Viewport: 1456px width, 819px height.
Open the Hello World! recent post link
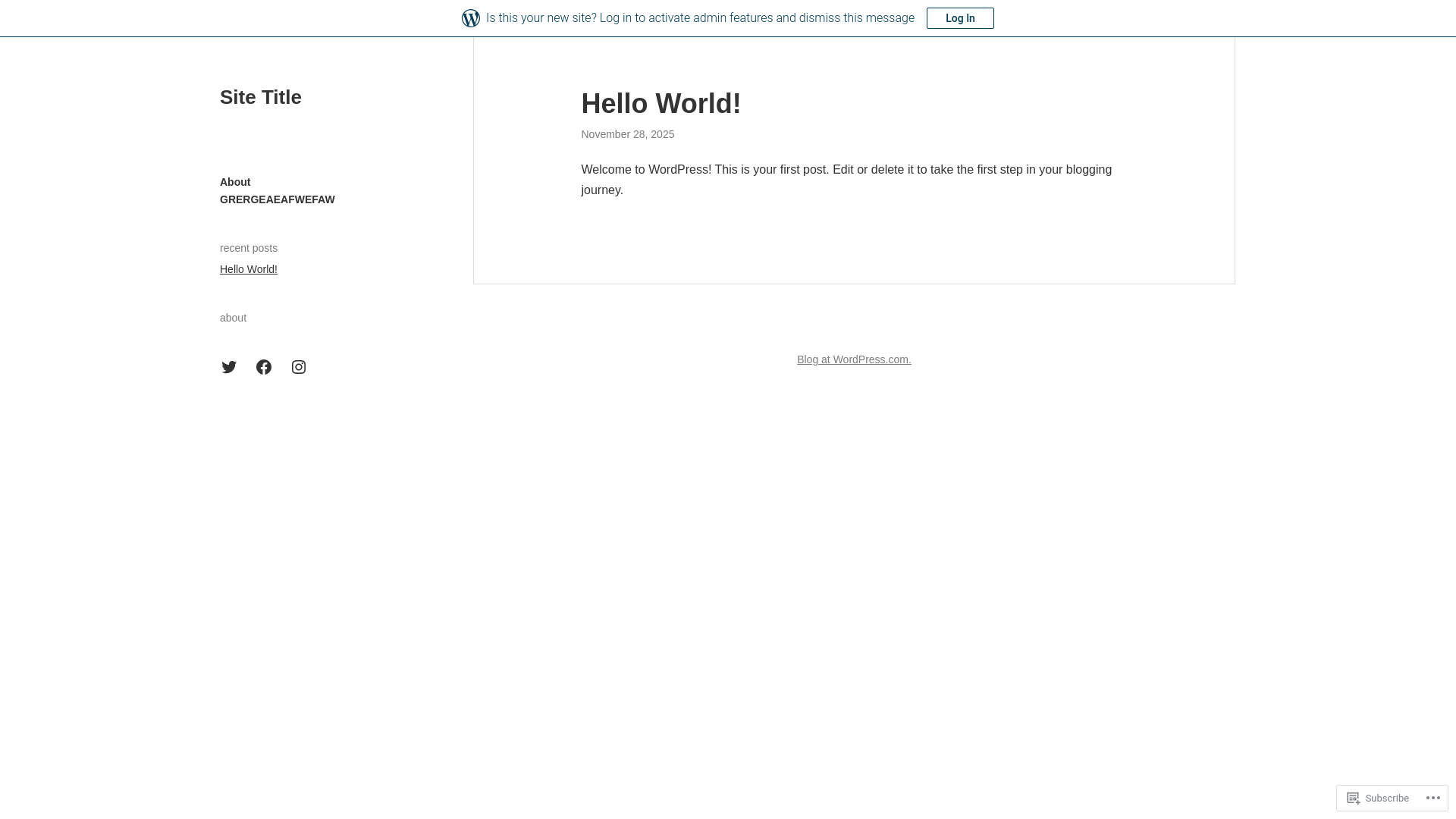(x=249, y=269)
